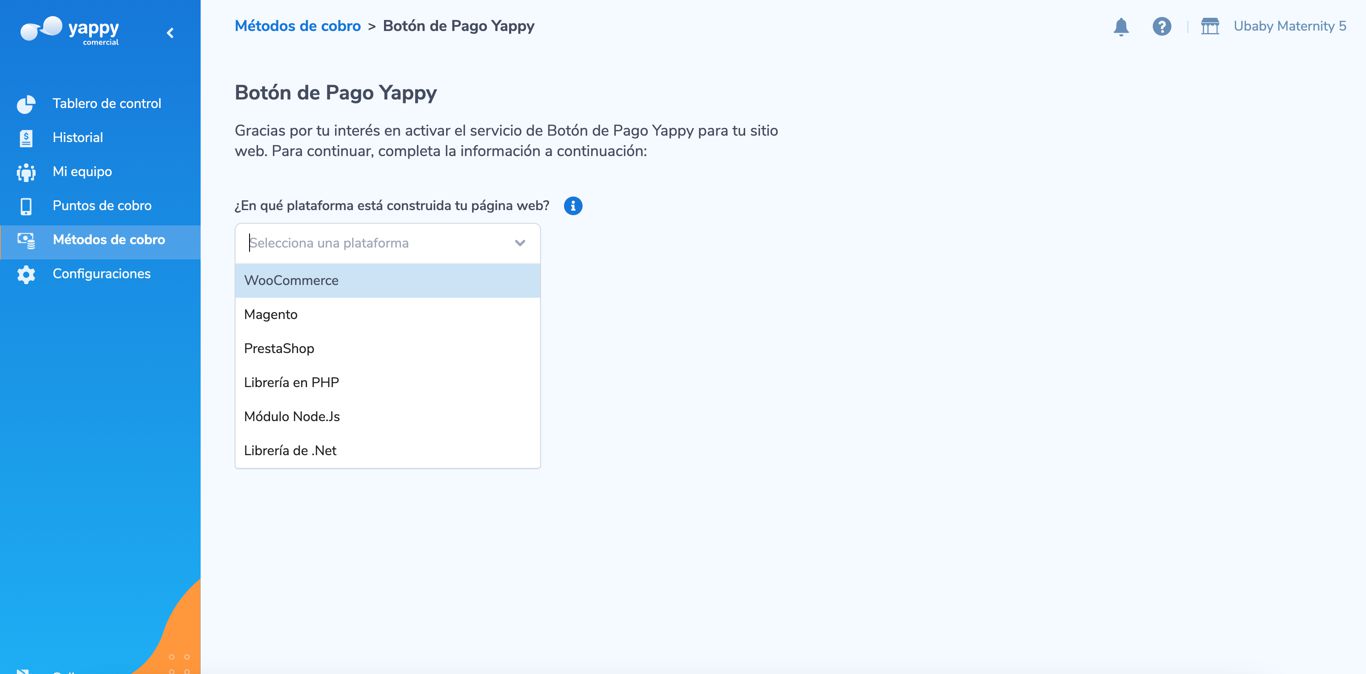Click the Selecciona una plataforma field
The width and height of the screenshot is (1366, 674).
click(388, 243)
